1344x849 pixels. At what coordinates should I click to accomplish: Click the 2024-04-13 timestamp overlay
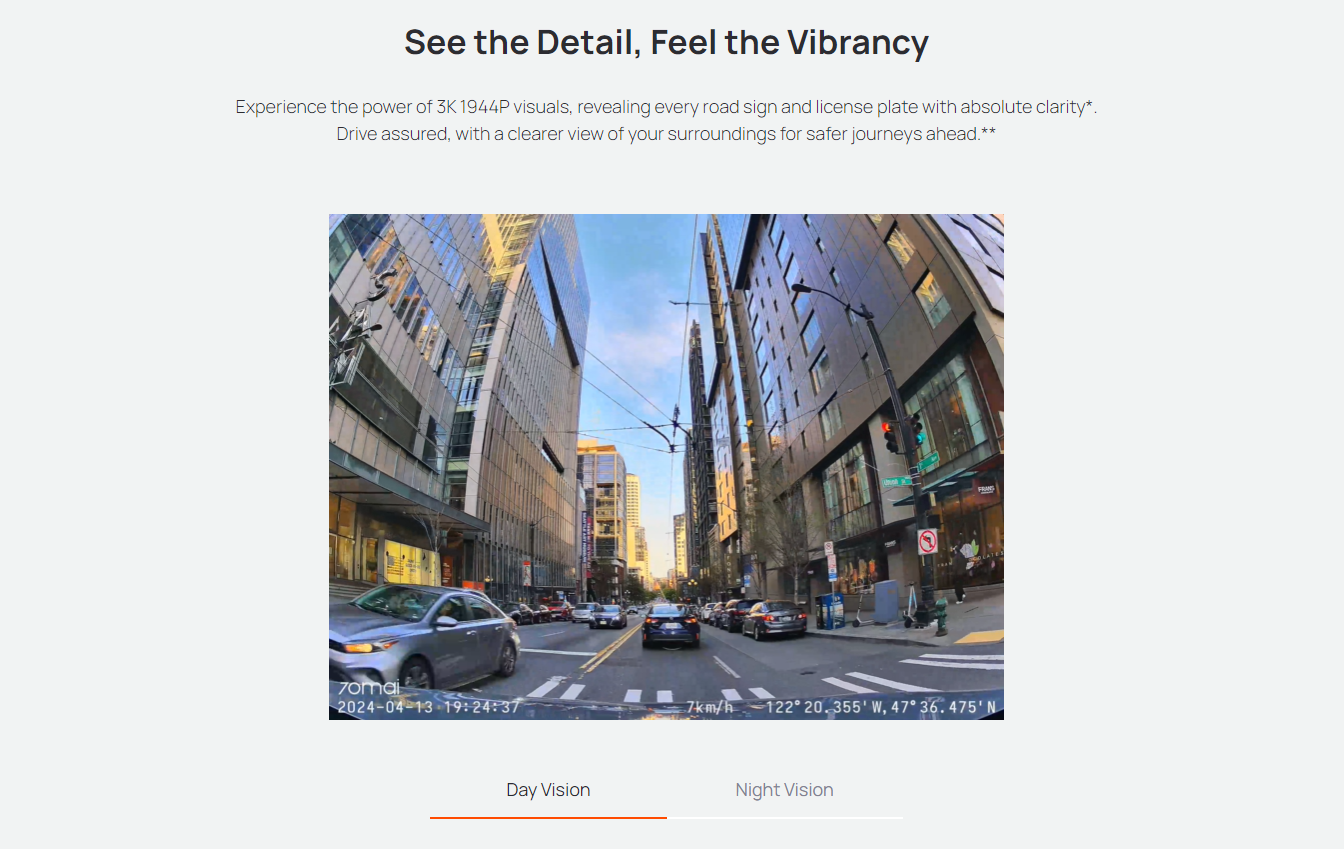click(x=428, y=707)
